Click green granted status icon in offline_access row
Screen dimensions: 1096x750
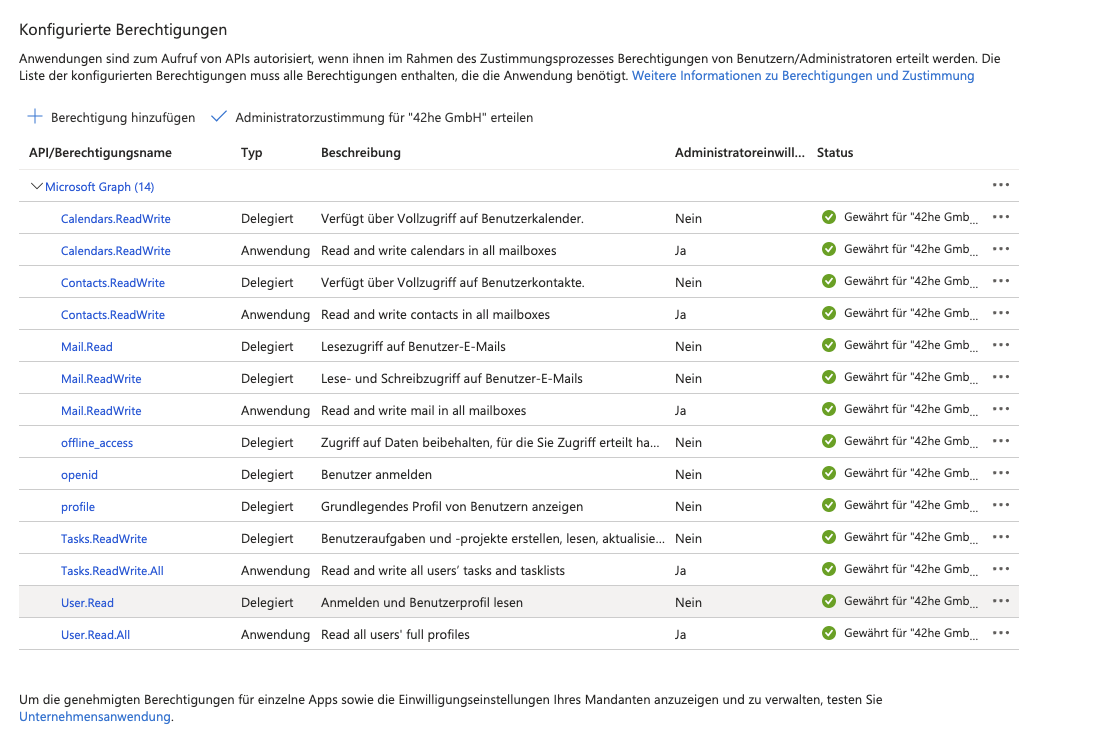[x=829, y=442]
